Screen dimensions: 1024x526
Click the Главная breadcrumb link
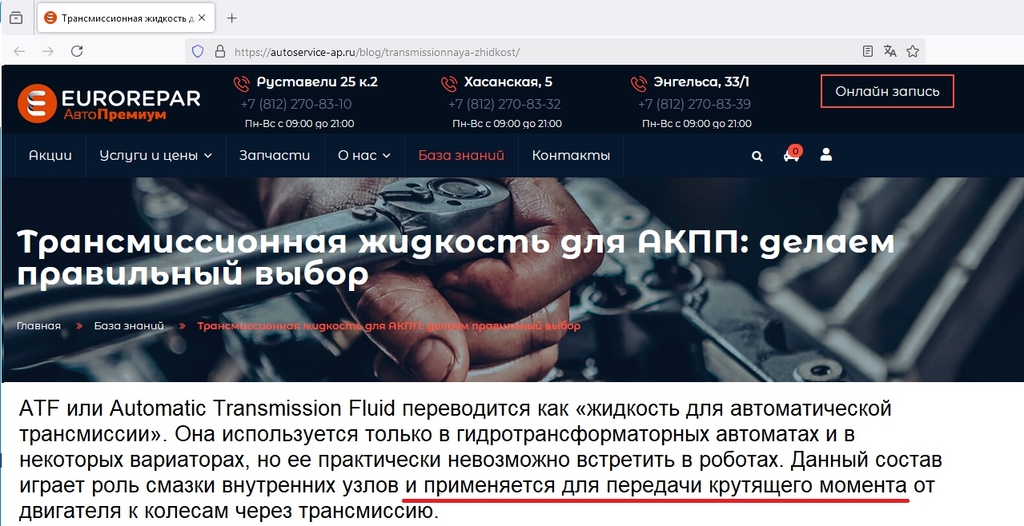(39, 325)
